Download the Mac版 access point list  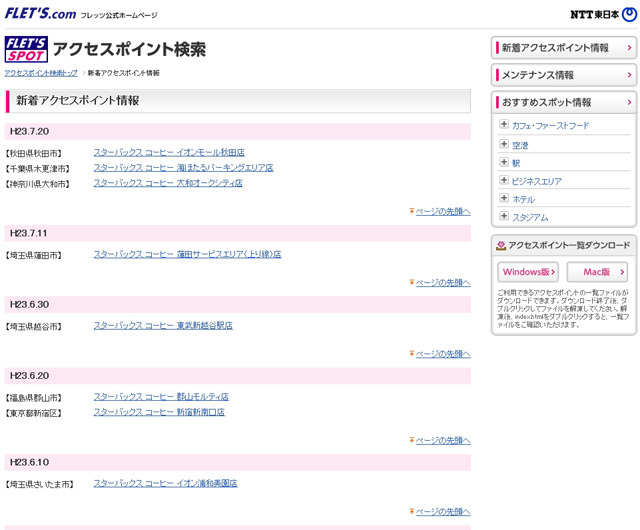pos(597,272)
